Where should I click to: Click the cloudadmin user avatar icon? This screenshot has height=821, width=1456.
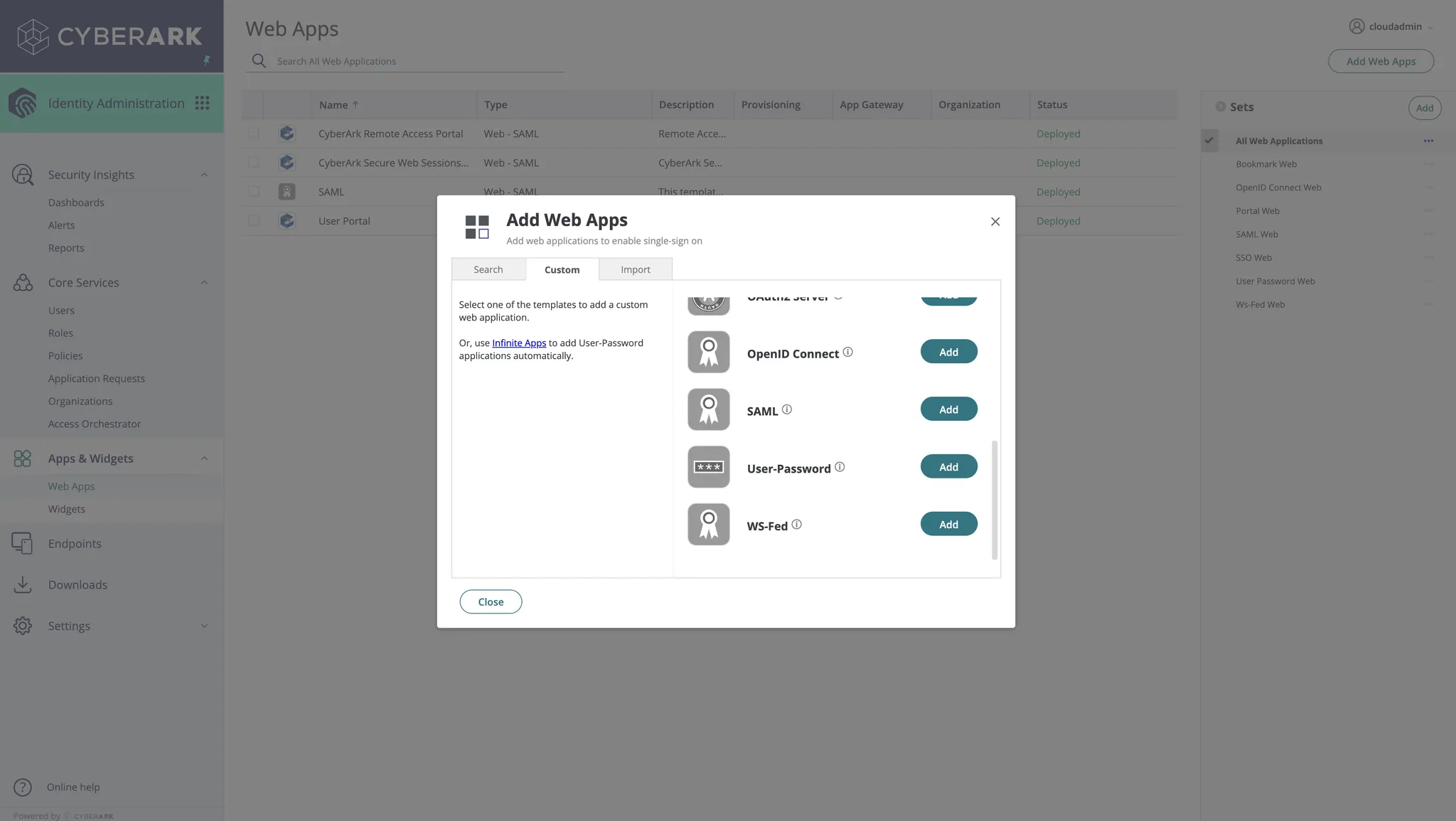coord(1356,26)
